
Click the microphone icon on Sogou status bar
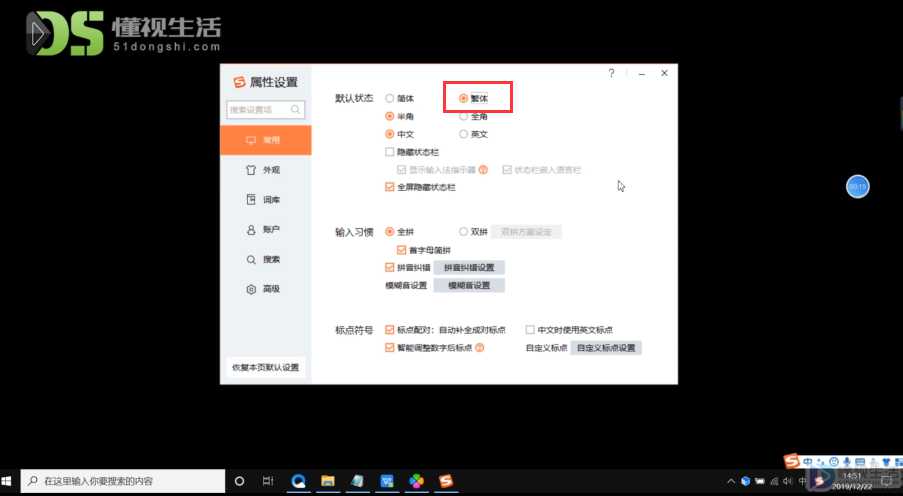pyautogui.click(x=846, y=461)
